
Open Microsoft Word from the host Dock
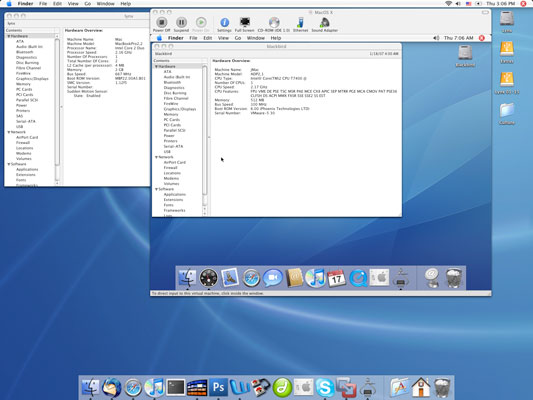[x=240, y=387]
